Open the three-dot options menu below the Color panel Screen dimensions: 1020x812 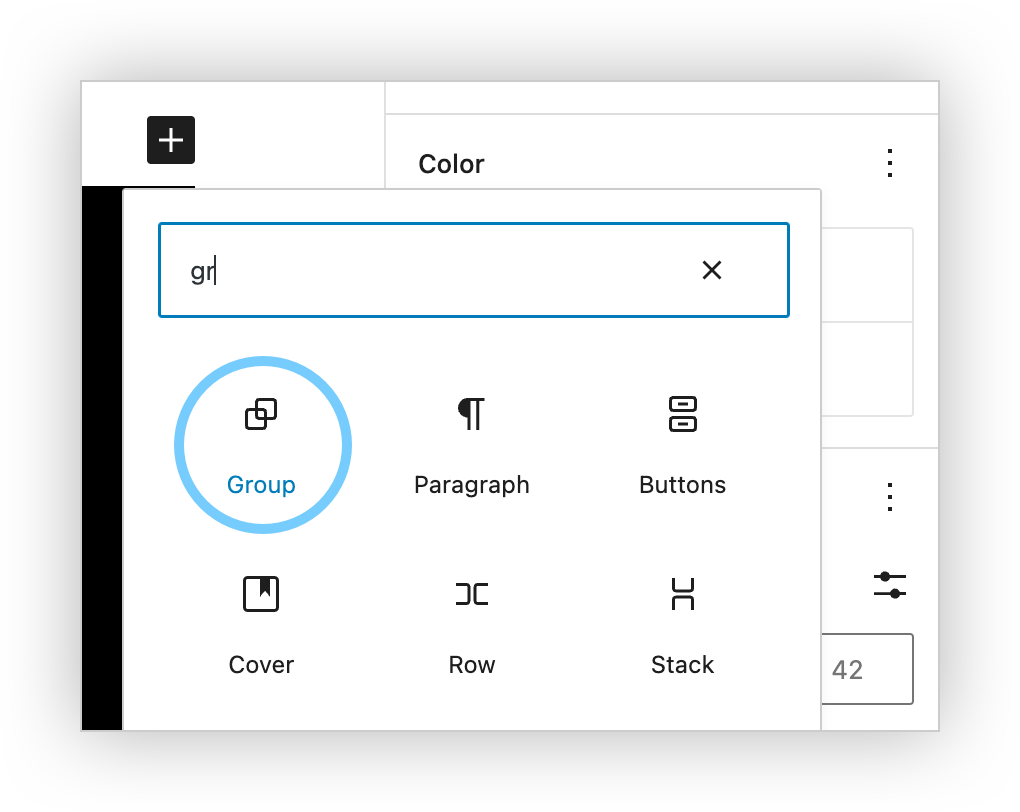tap(889, 497)
